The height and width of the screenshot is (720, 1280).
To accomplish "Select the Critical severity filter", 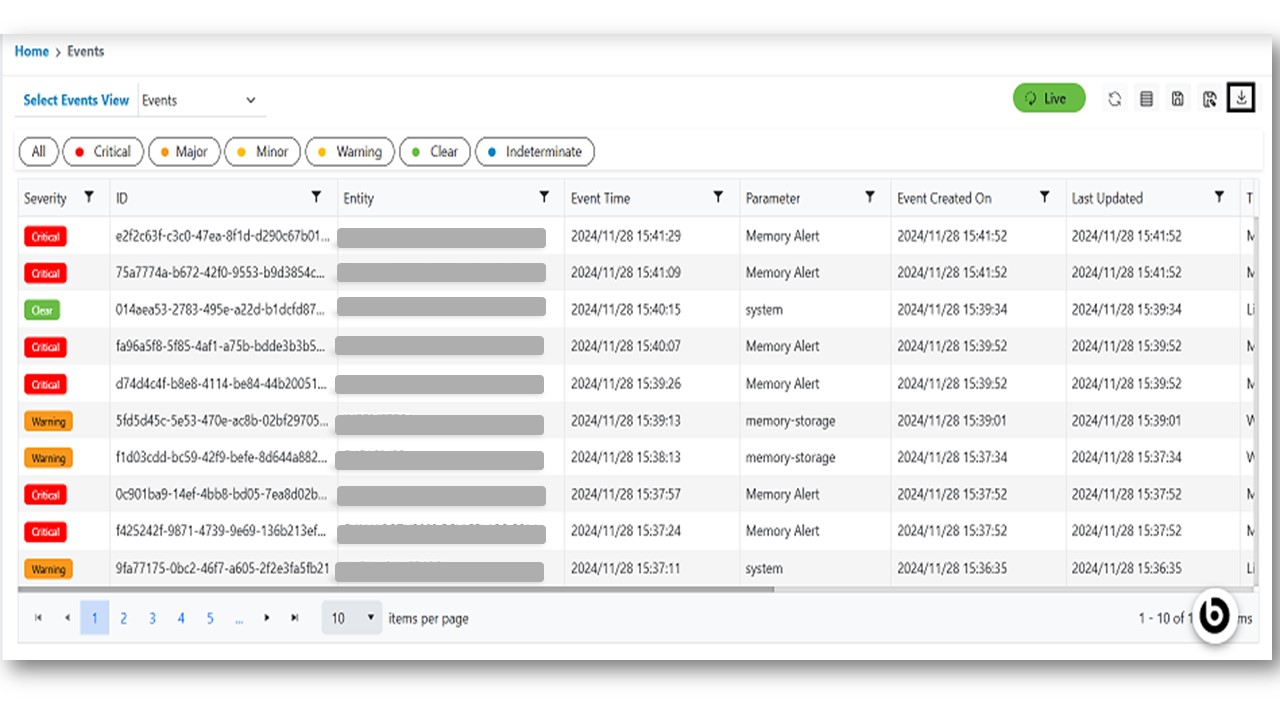I will pos(101,152).
